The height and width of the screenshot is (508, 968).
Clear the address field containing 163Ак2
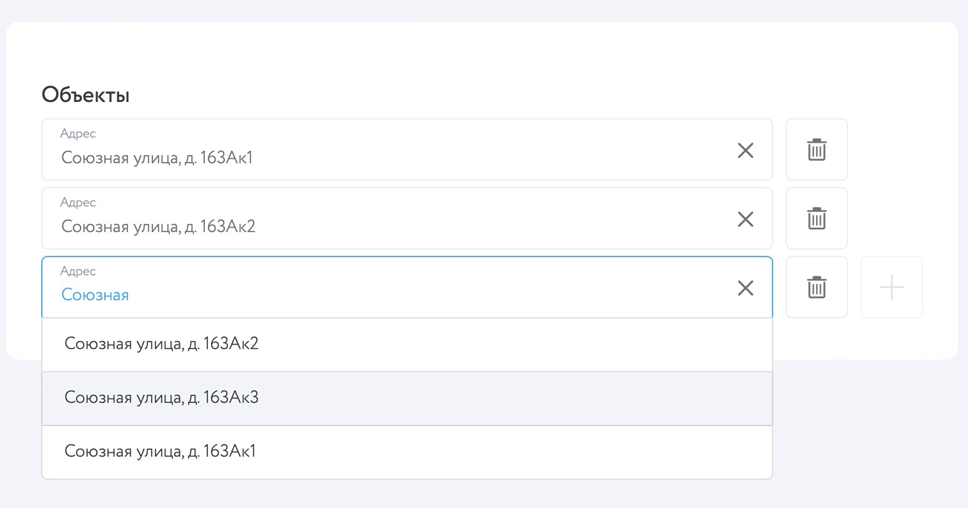745,219
